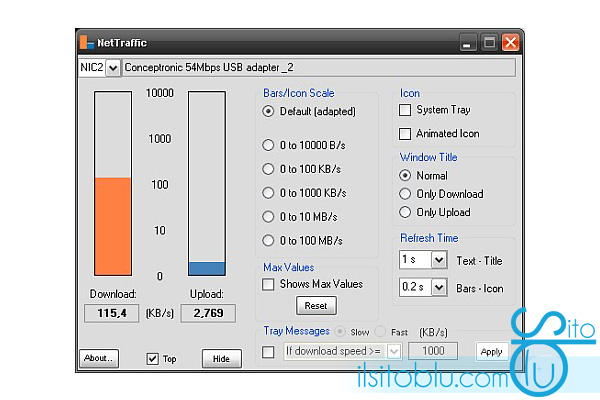
Task: Maximize the NetTraffic window
Action: pyautogui.click(x=489, y=42)
